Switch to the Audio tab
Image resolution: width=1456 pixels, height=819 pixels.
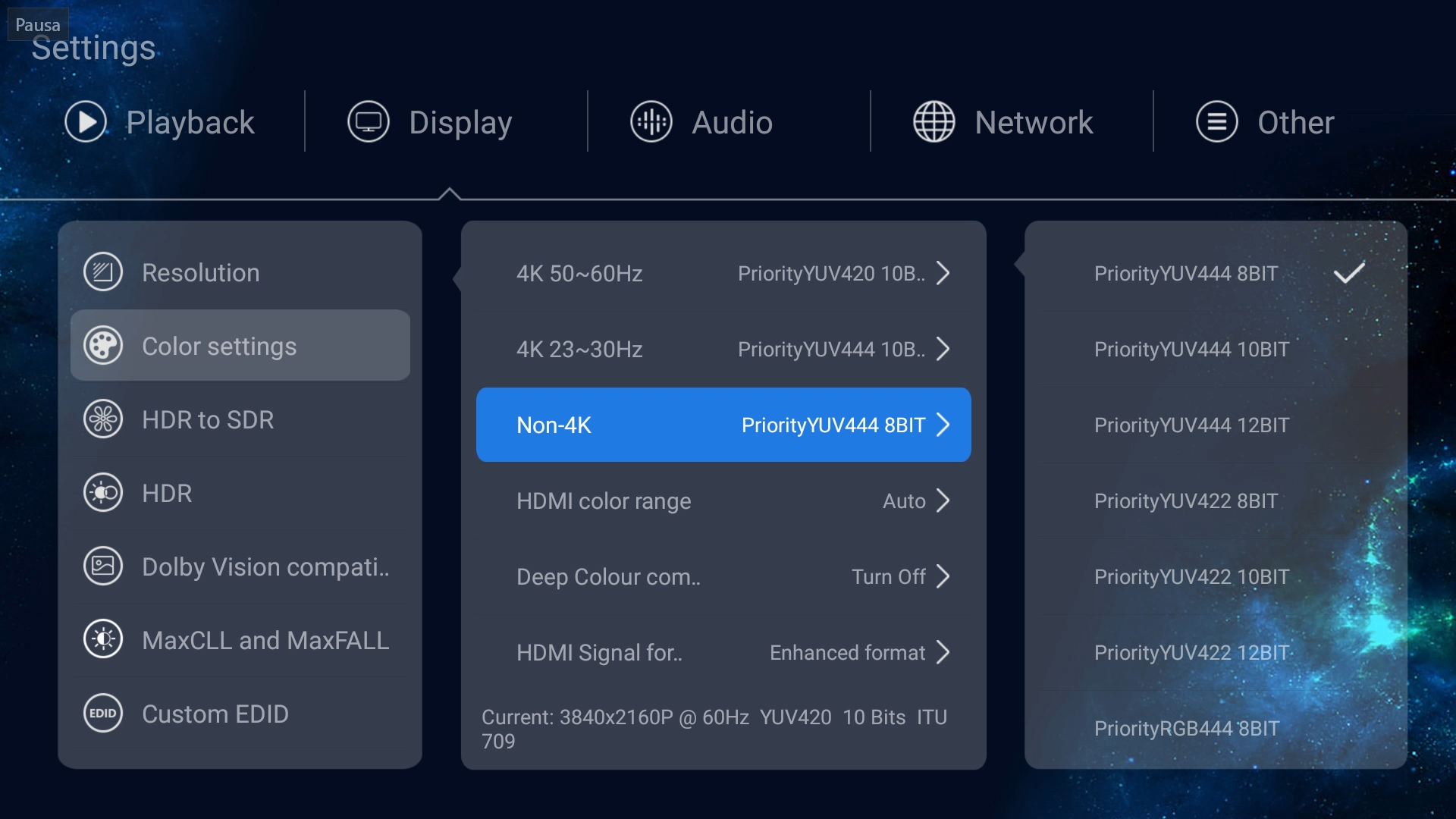[701, 122]
